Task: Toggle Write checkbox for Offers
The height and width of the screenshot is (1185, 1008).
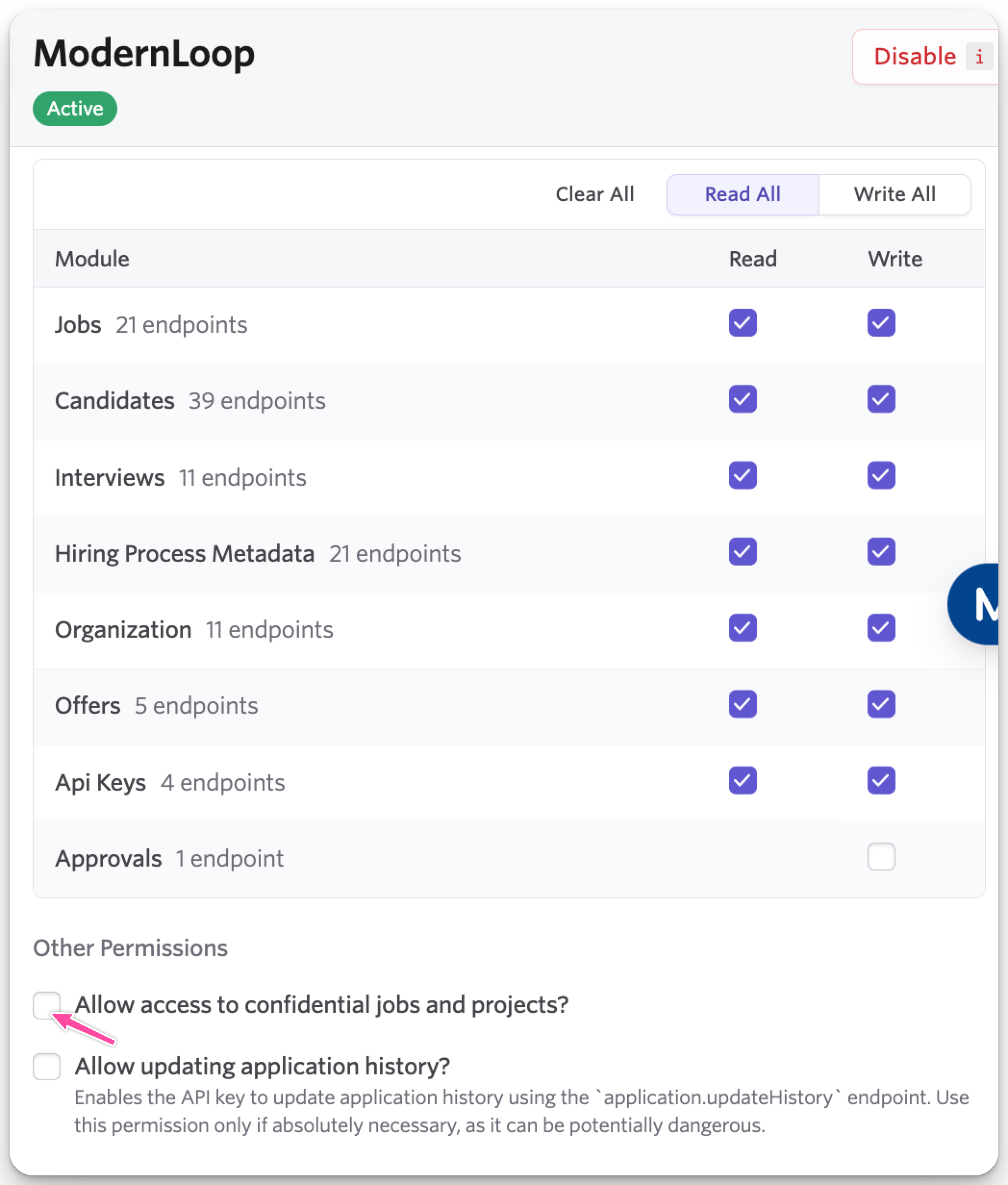Action: [x=881, y=704]
